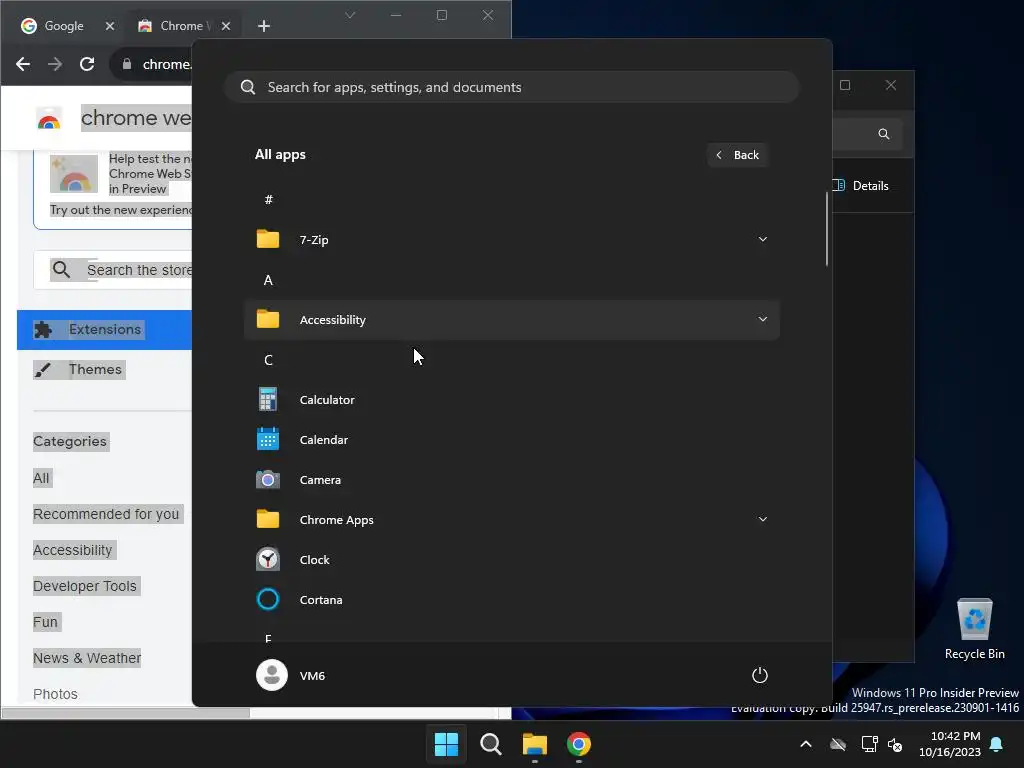The image size is (1024, 768).
Task: Select Extensions in Web Store sidebar
Action: 104,330
